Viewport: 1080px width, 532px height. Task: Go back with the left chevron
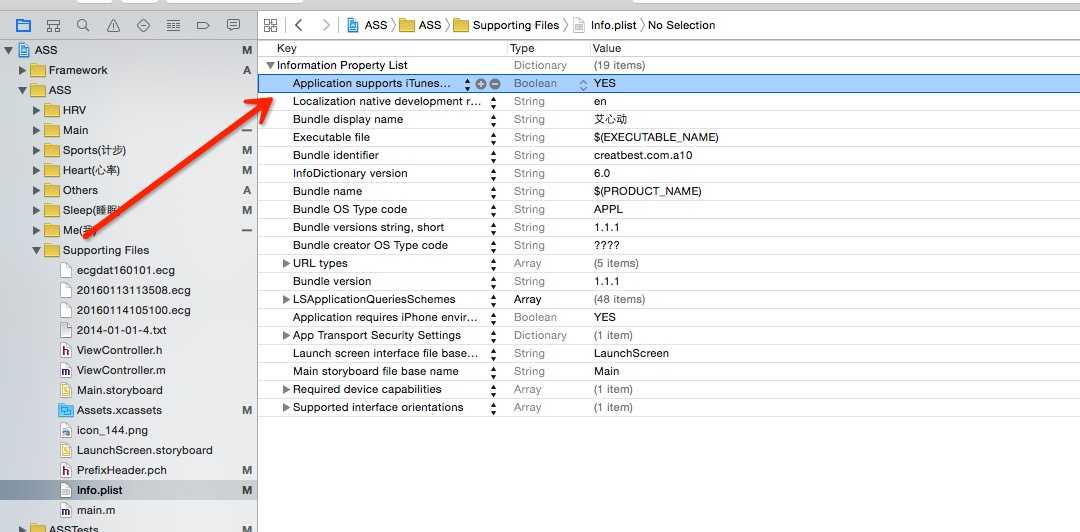(298, 25)
